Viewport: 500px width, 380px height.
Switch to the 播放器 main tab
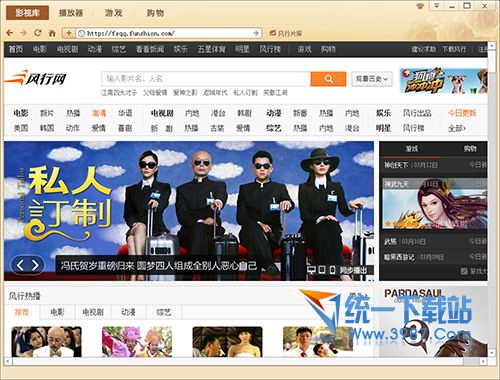pyautogui.click(x=71, y=13)
